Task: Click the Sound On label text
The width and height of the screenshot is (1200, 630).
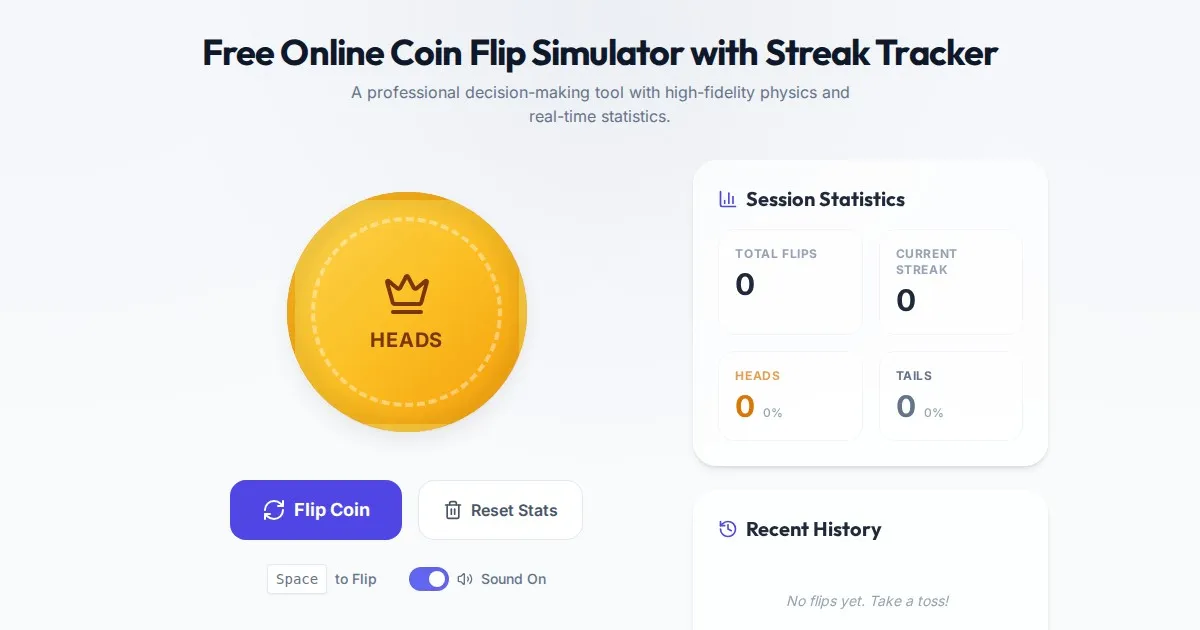Action: (514, 579)
